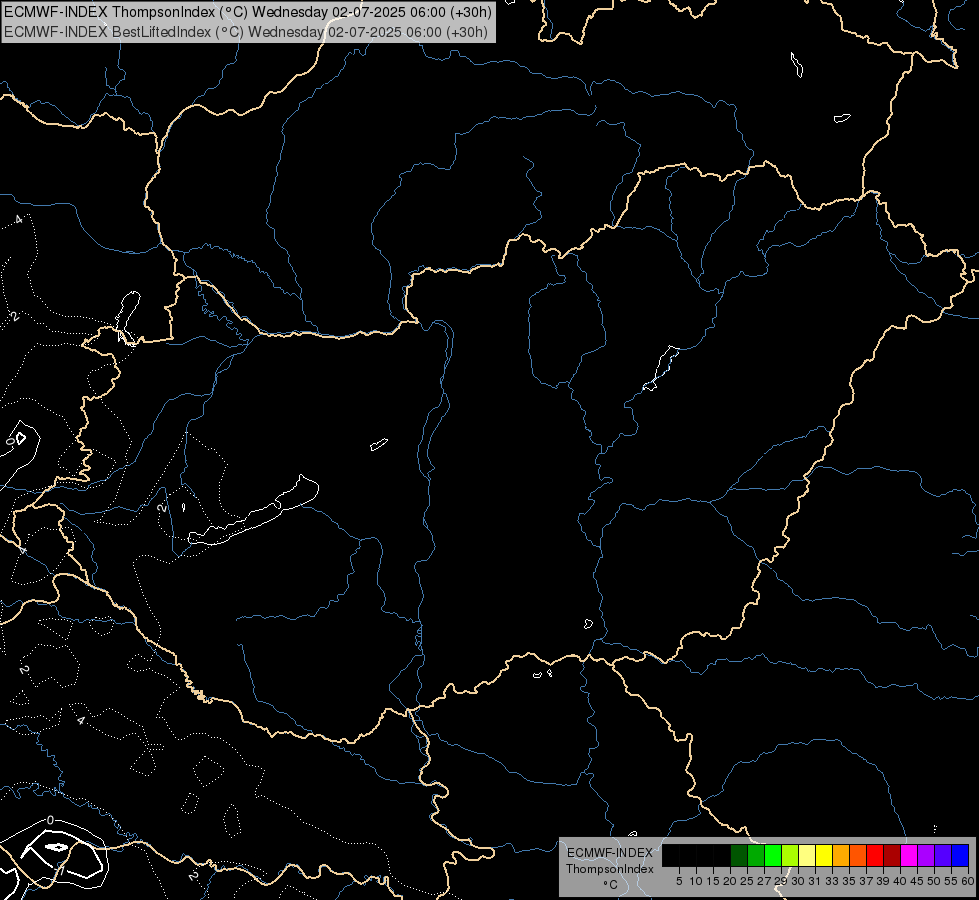Click the dark green 20-25 legend swatch
This screenshot has height=900, width=979.
739,855
